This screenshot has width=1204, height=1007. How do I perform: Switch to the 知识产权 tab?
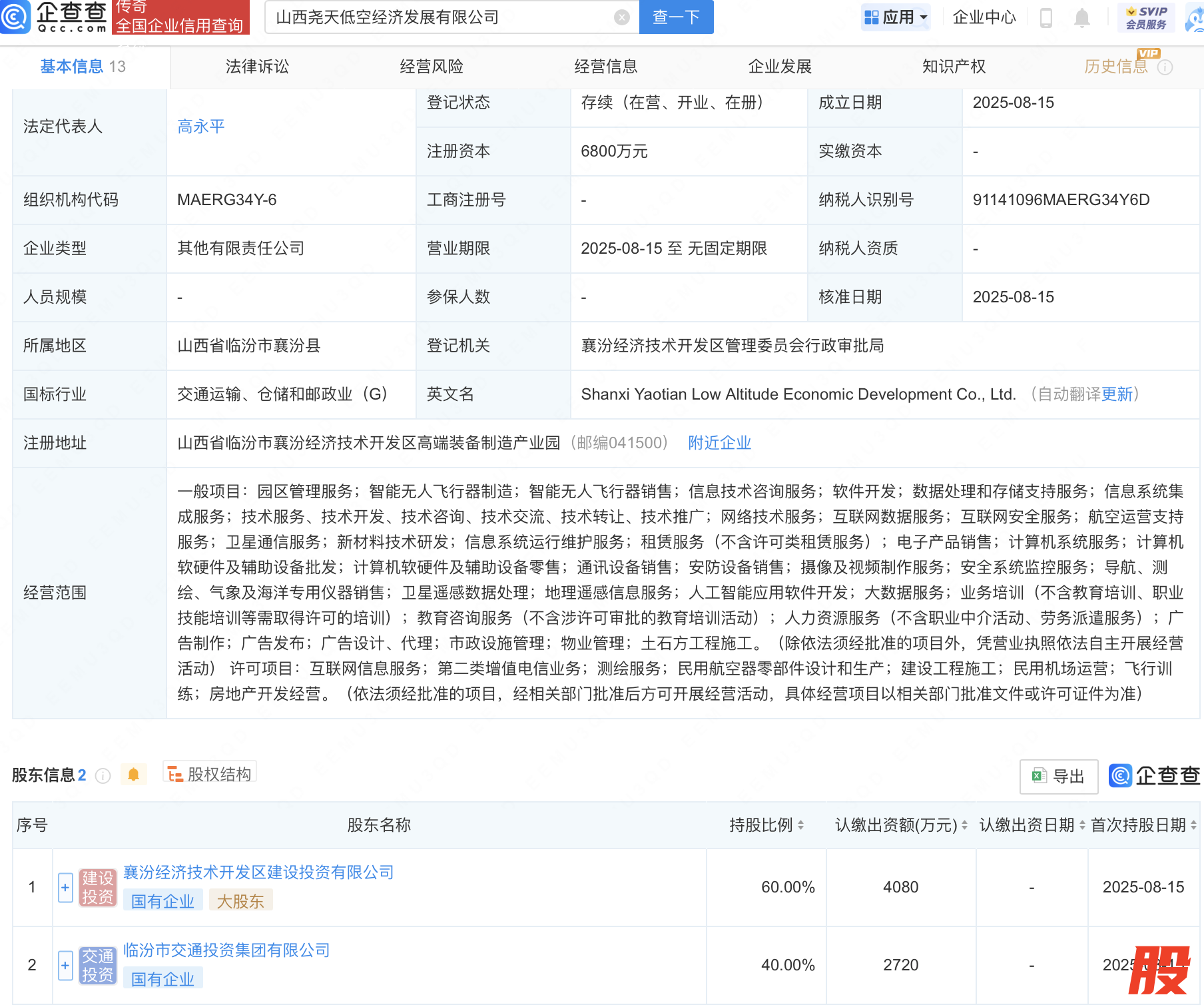tap(954, 67)
